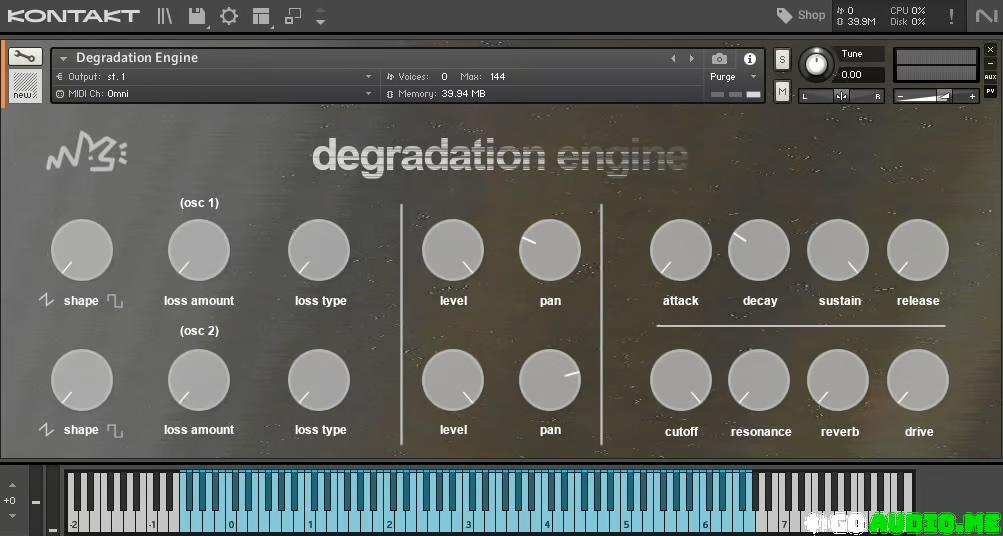Image resolution: width=1003 pixels, height=536 pixels.
Task: Toggle the AUX sends button
Action: [990, 77]
